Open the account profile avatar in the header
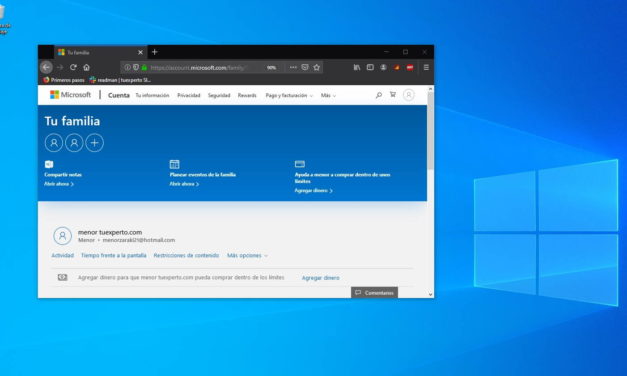 409,95
